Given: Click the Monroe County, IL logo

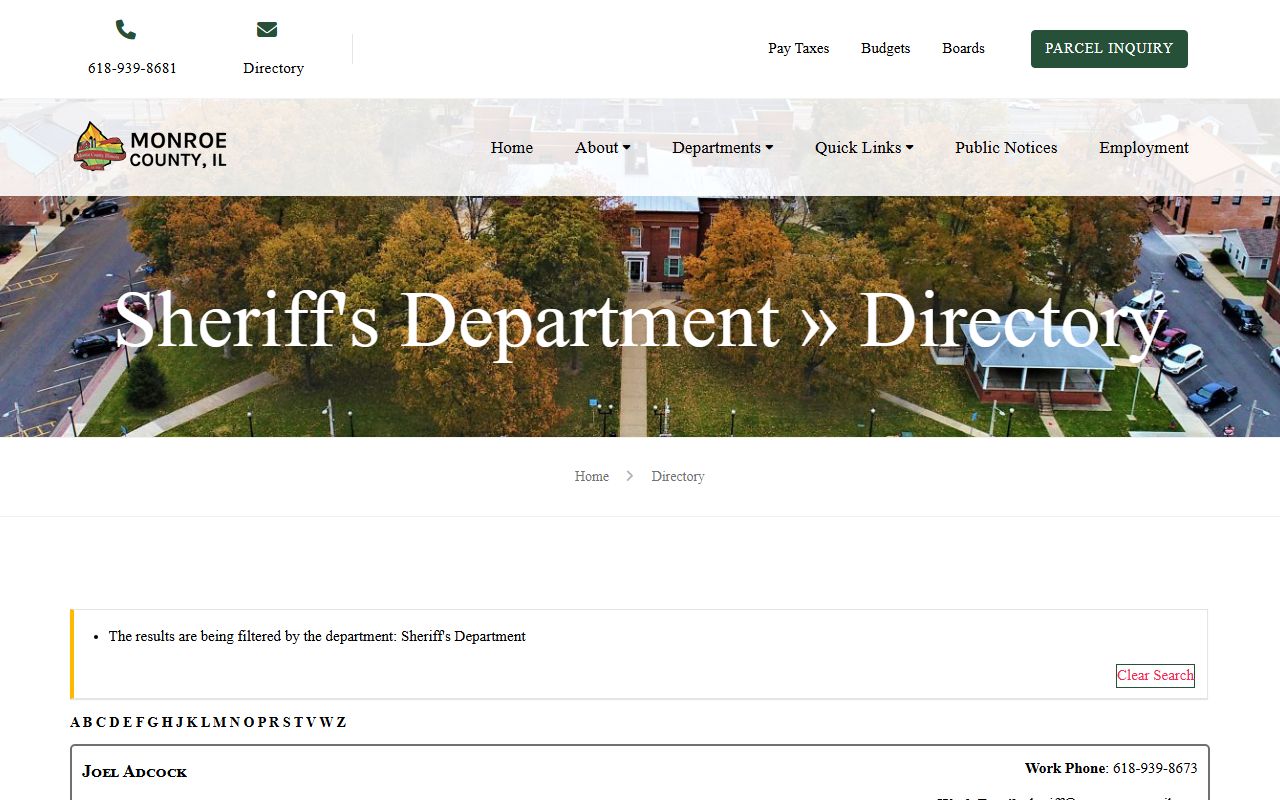Looking at the screenshot, I should [x=151, y=147].
